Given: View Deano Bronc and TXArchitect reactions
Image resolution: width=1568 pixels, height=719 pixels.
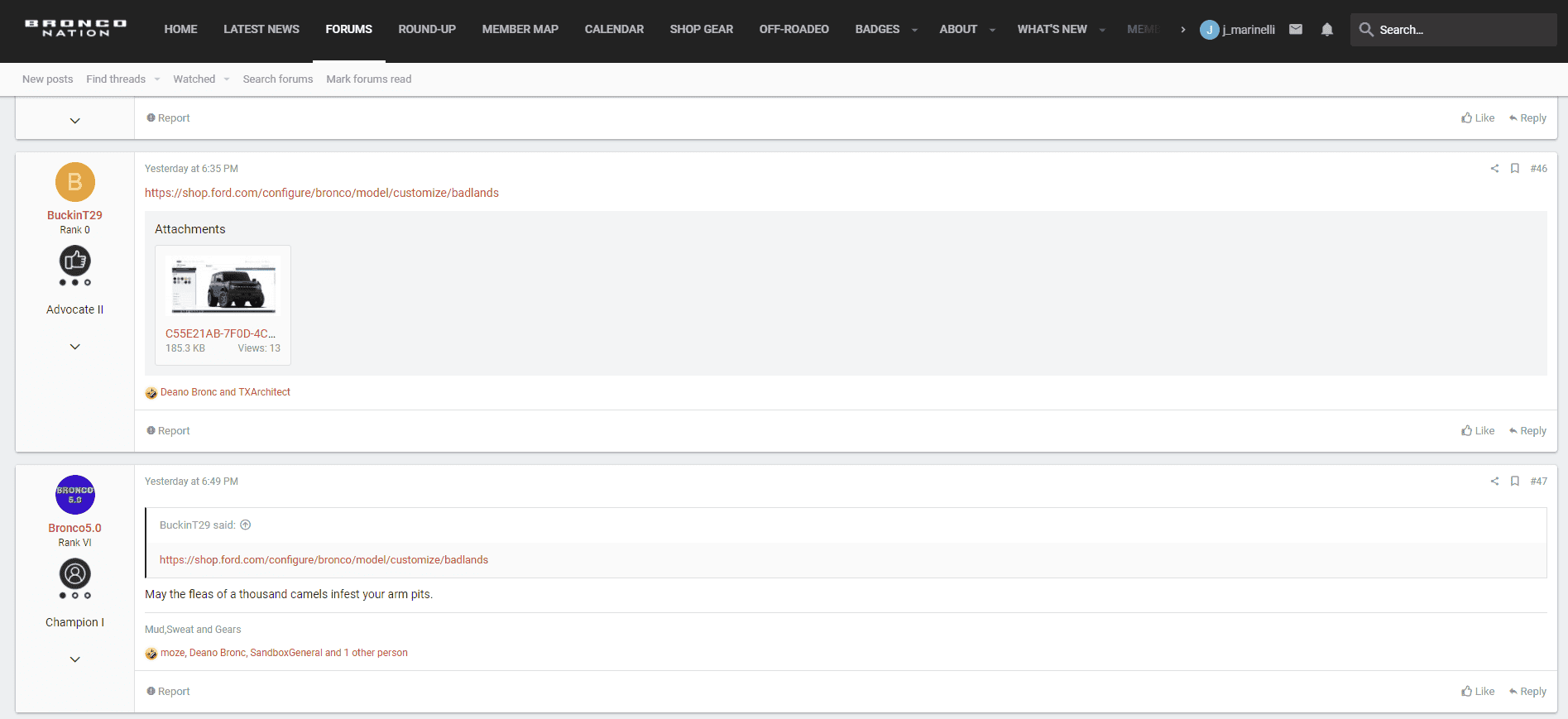Looking at the screenshot, I should 225,392.
